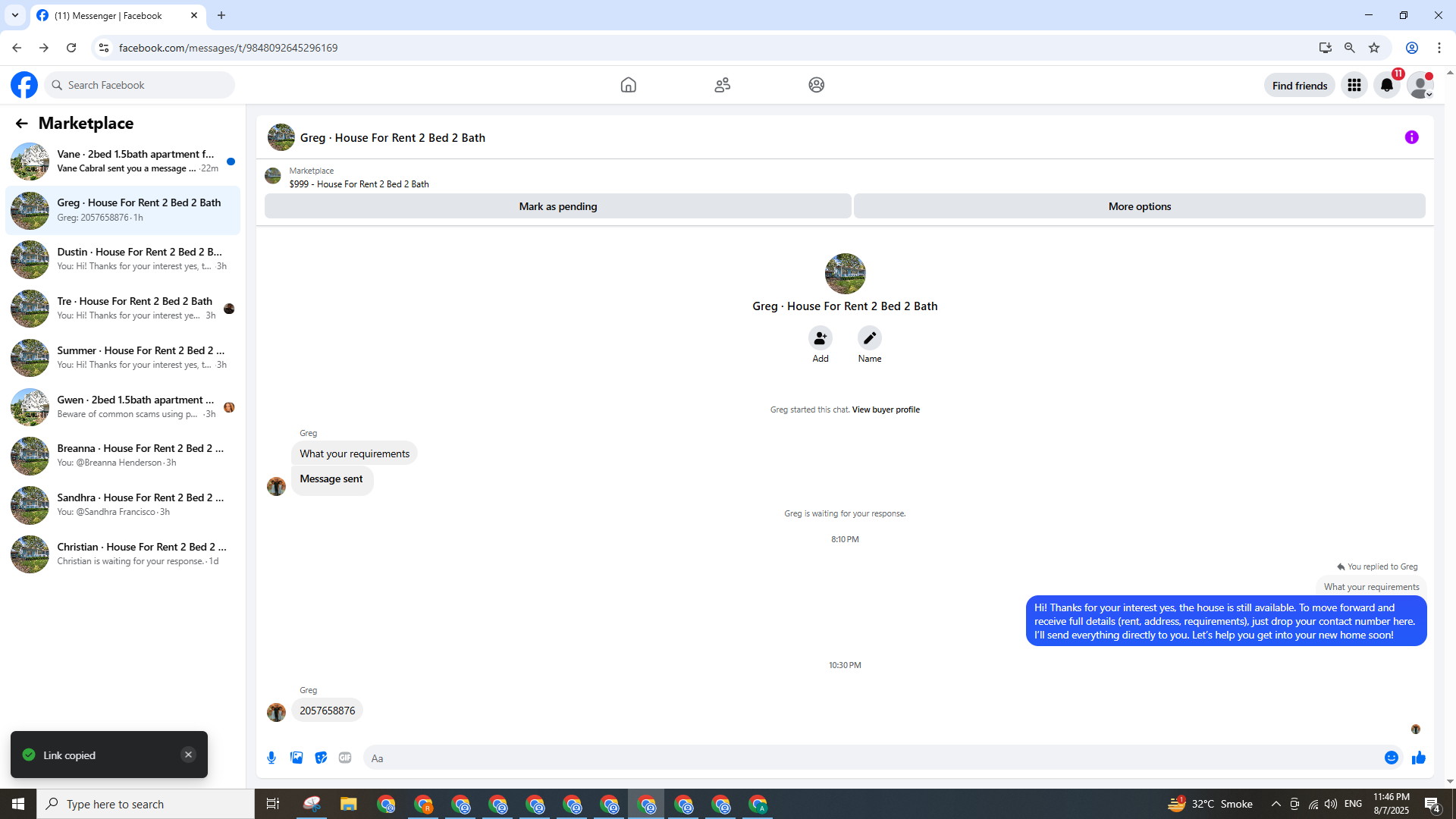The width and height of the screenshot is (1456, 819).
Task: Click the Aa message input field
Action: [x=872, y=758]
